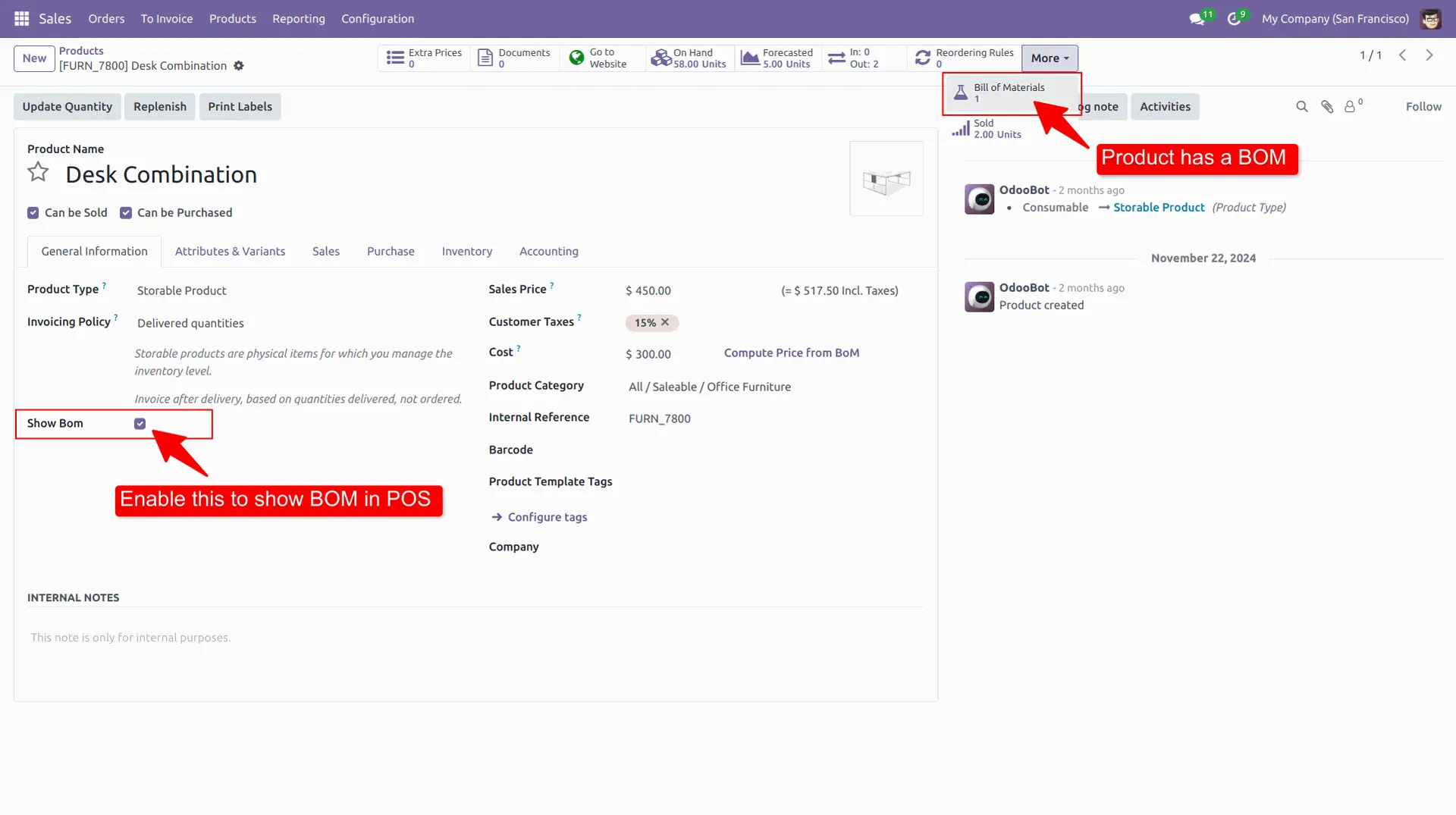Image resolution: width=1456 pixels, height=815 pixels.
Task: Click the Activities button
Action: click(1165, 107)
